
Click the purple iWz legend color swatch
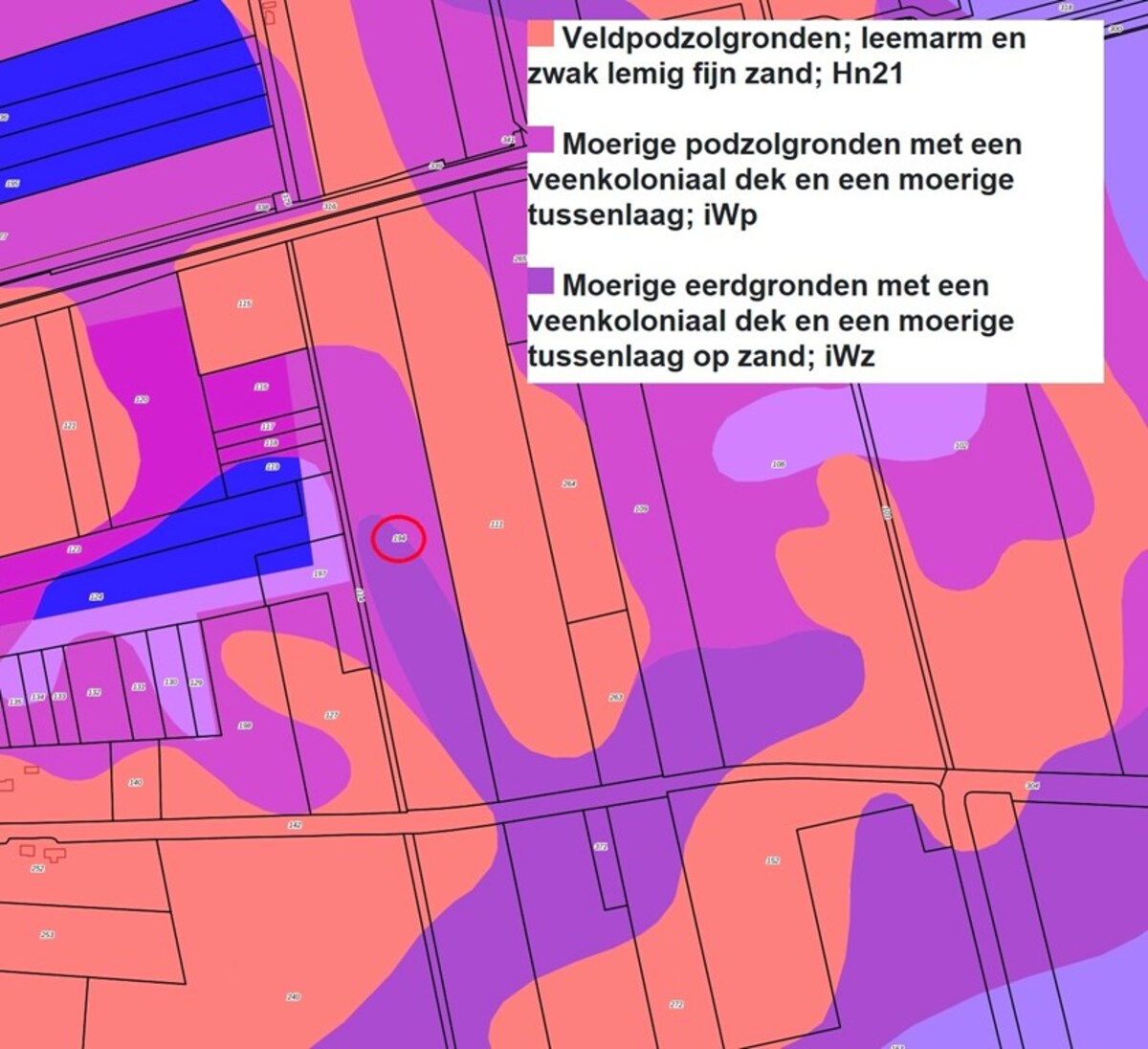tap(541, 281)
